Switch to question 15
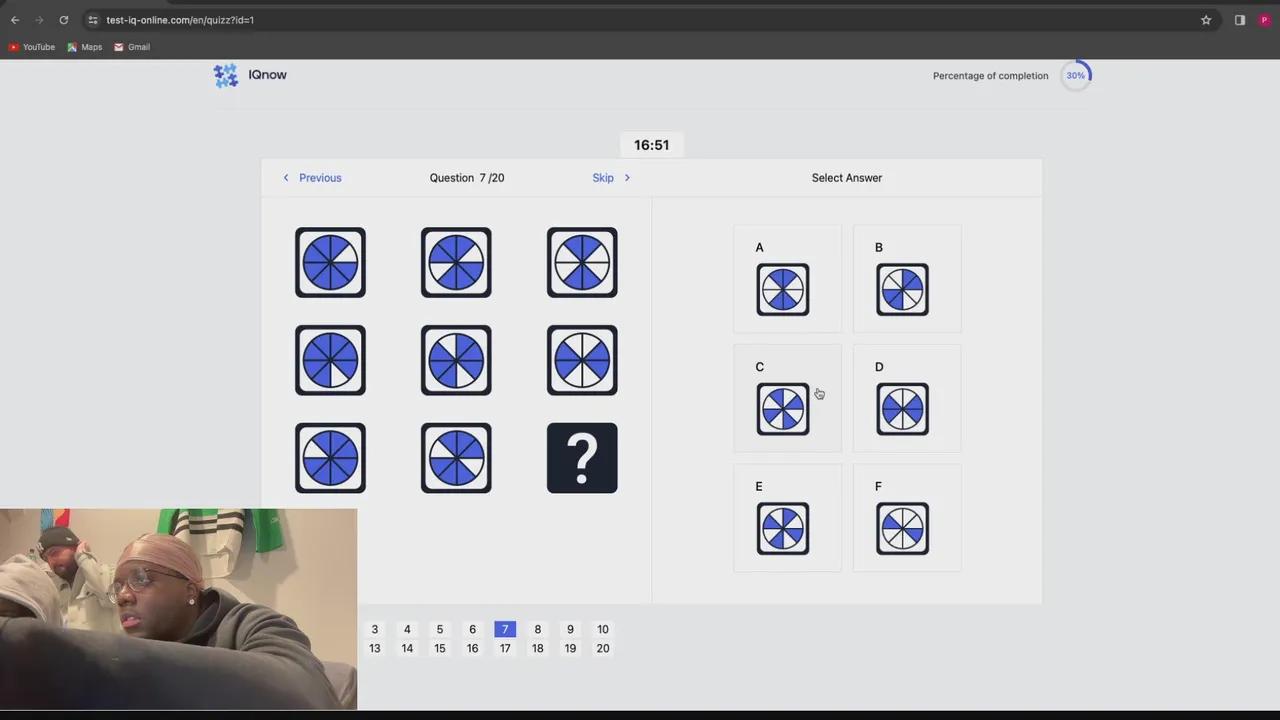 440,648
